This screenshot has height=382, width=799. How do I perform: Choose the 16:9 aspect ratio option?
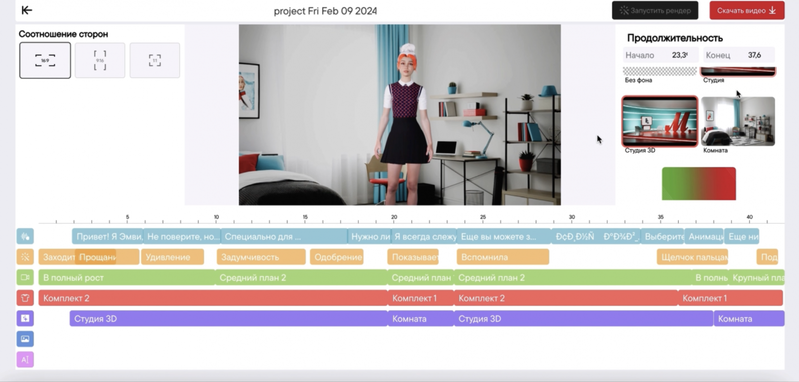point(45,60)
